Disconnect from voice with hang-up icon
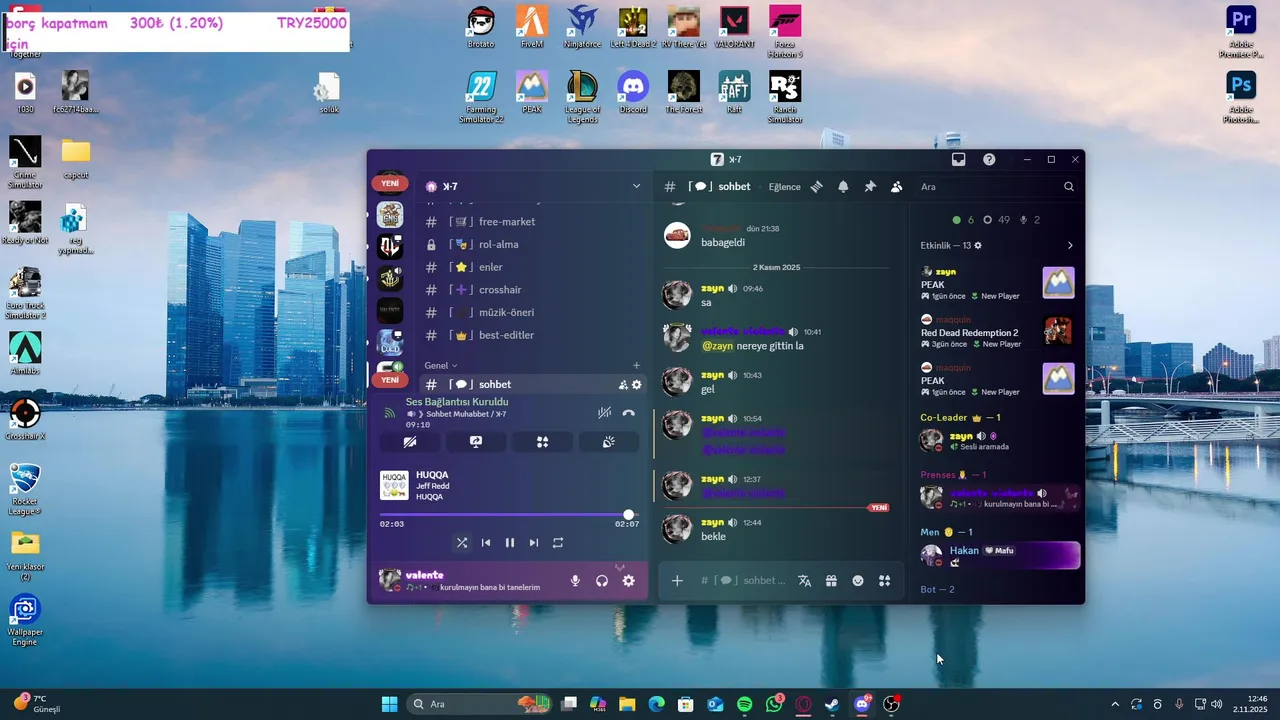This screenshot has width=1280, height=720. click(628, 412)
